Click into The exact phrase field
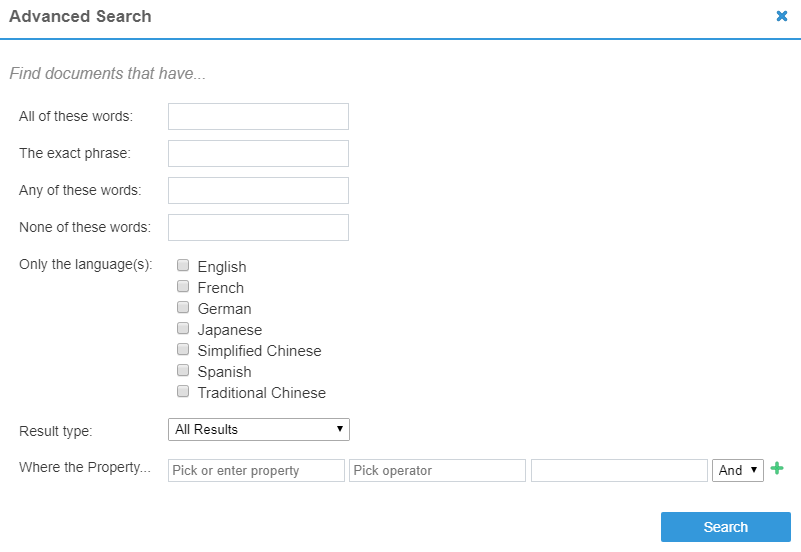The height and width of the screenshot is (552, 801). [x=258, y=153]
